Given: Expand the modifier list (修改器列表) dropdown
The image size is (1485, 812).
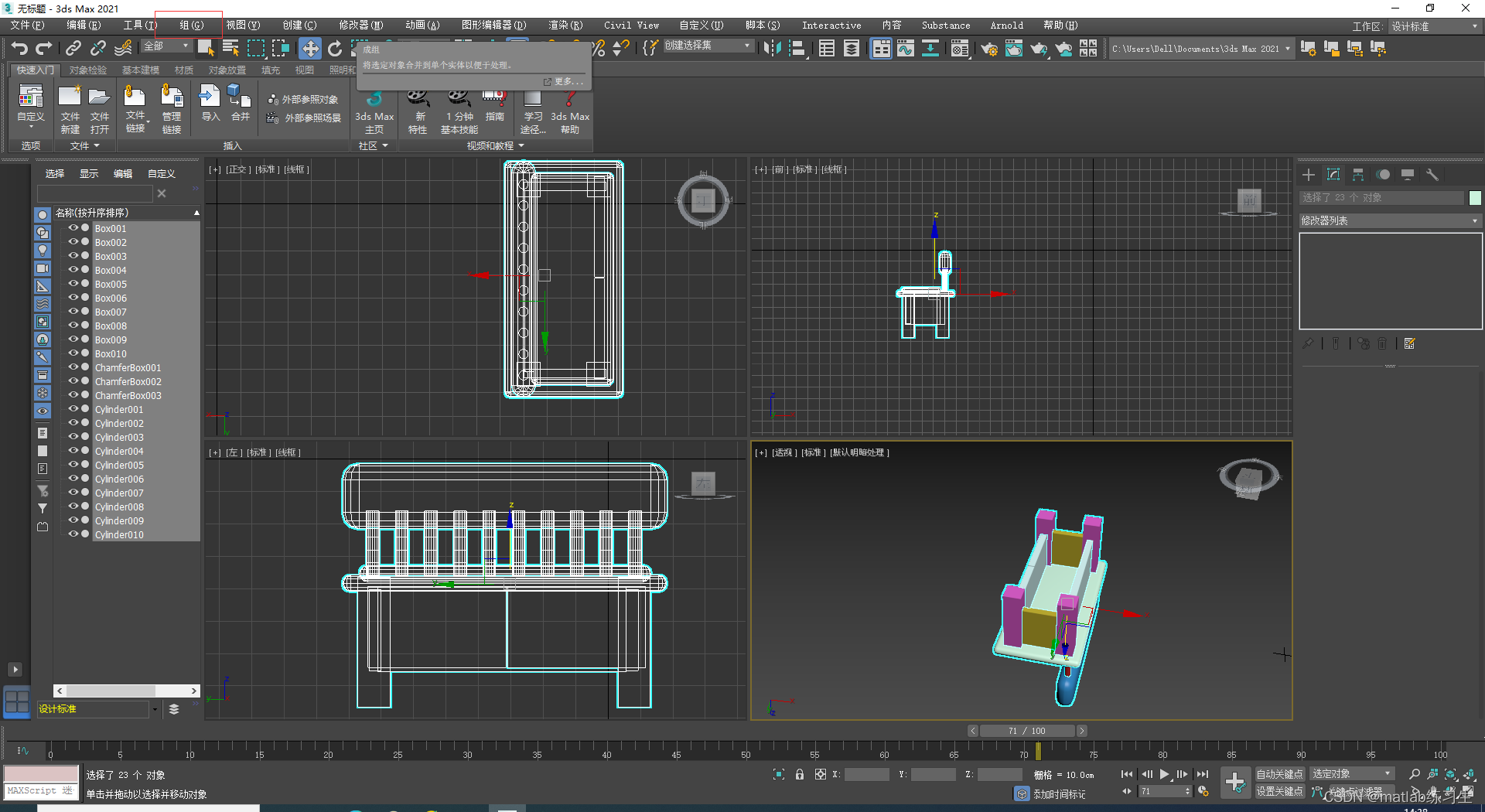Looking at the screenshot, I should [1389, 221].
